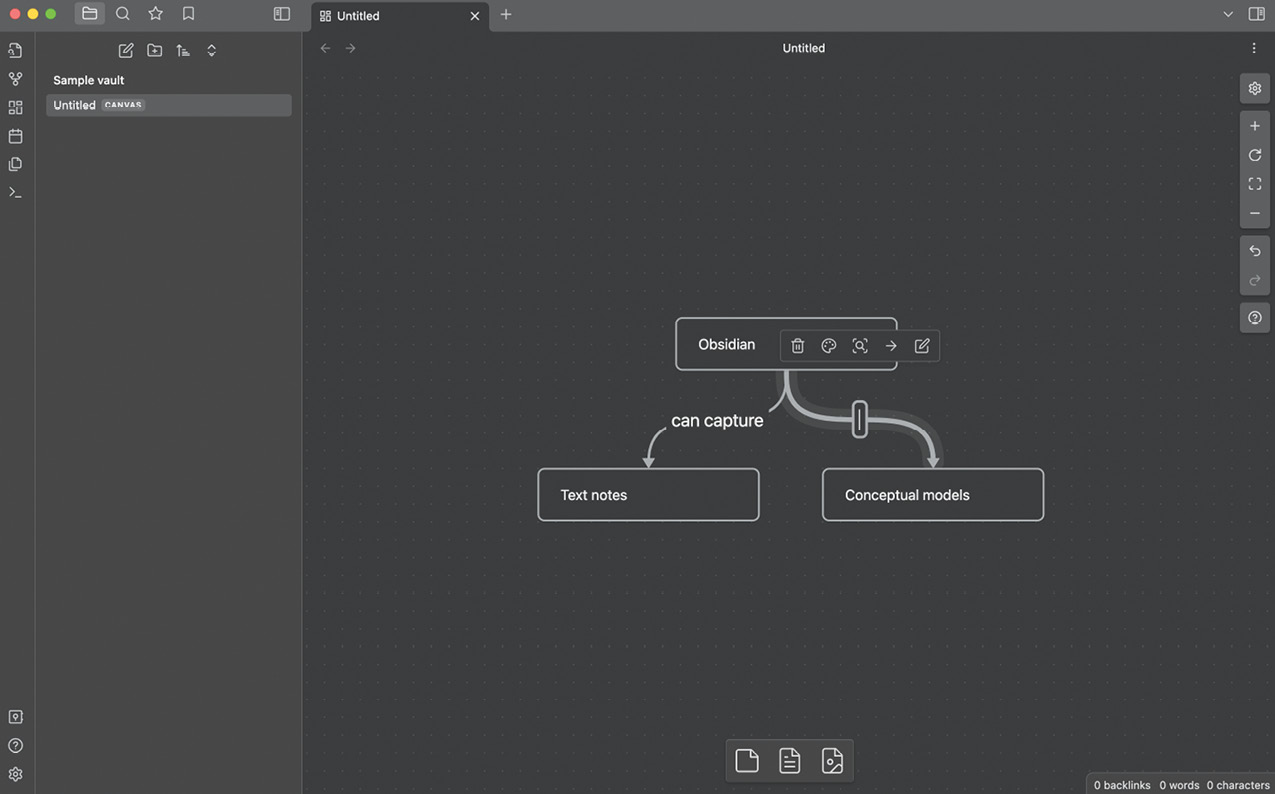
Task: Undo the last canvas action
Action: tap(1254, 251)
